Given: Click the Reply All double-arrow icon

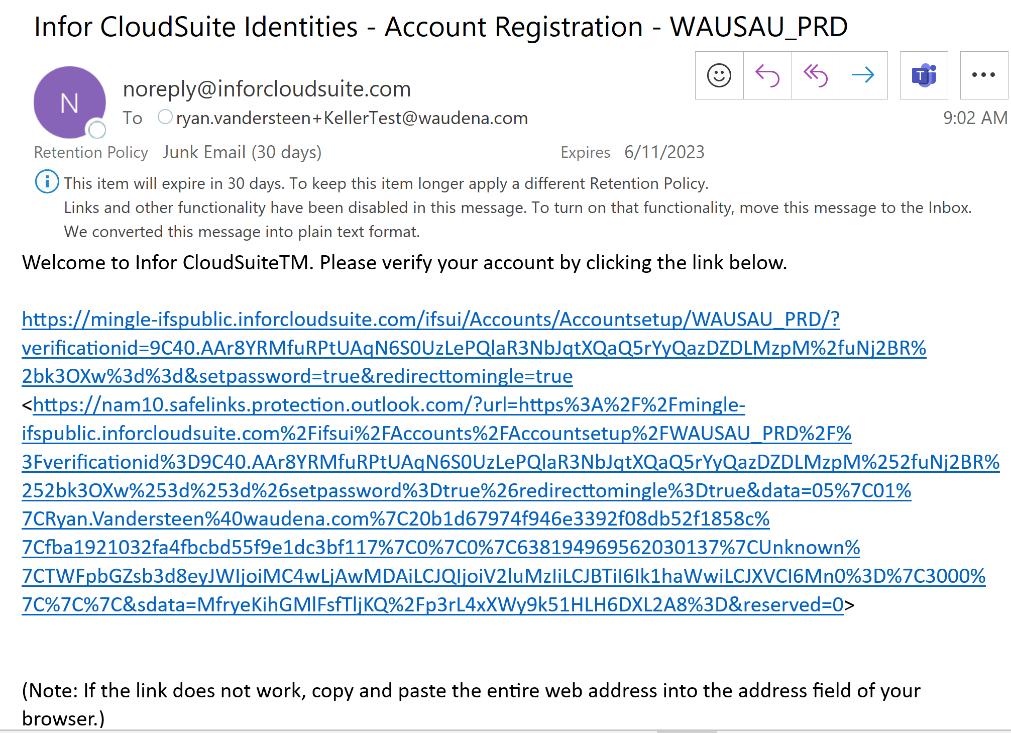Looking at the screenshot, I should pos(815,76).
